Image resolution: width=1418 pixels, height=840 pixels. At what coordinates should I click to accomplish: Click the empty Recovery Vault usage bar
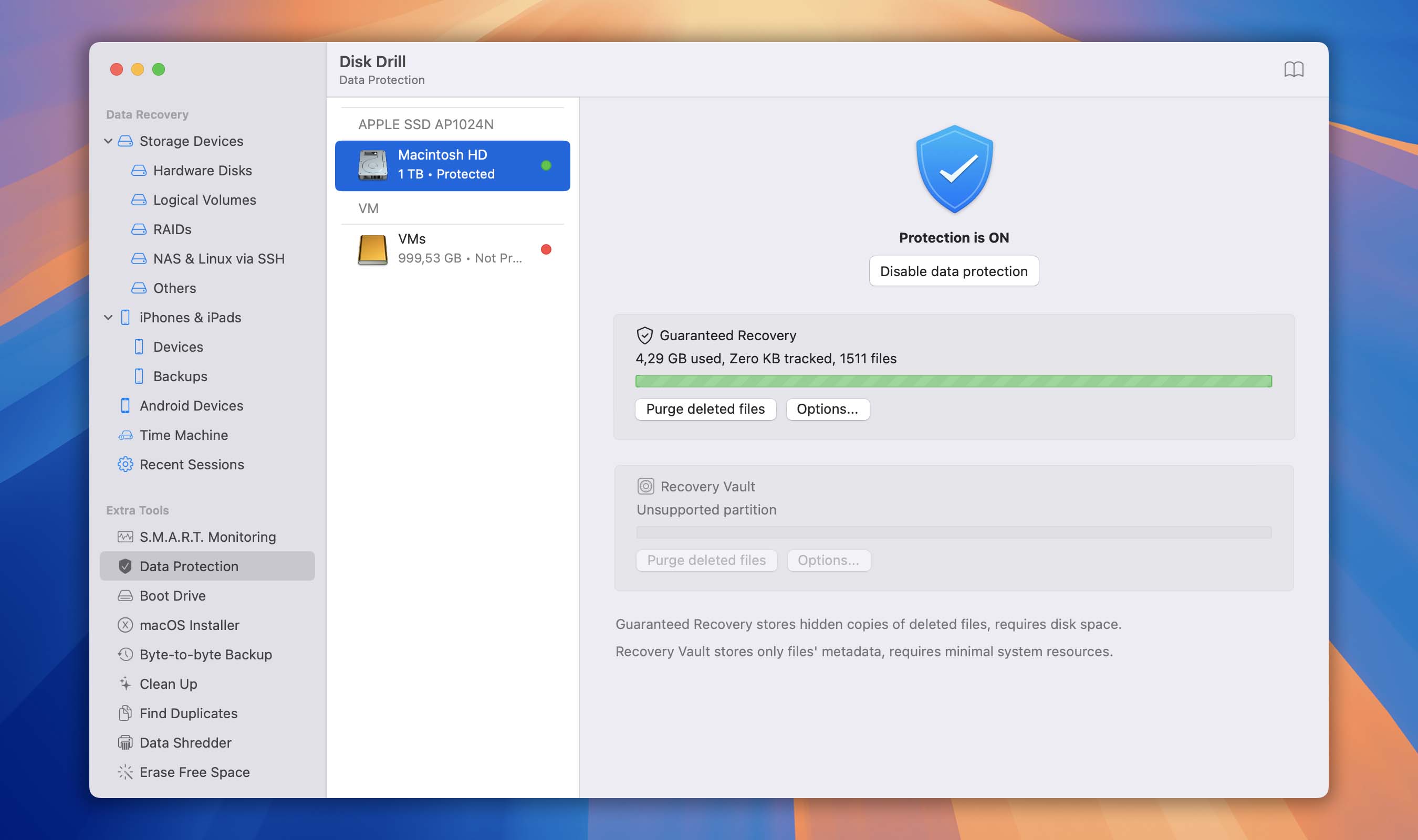954,532
